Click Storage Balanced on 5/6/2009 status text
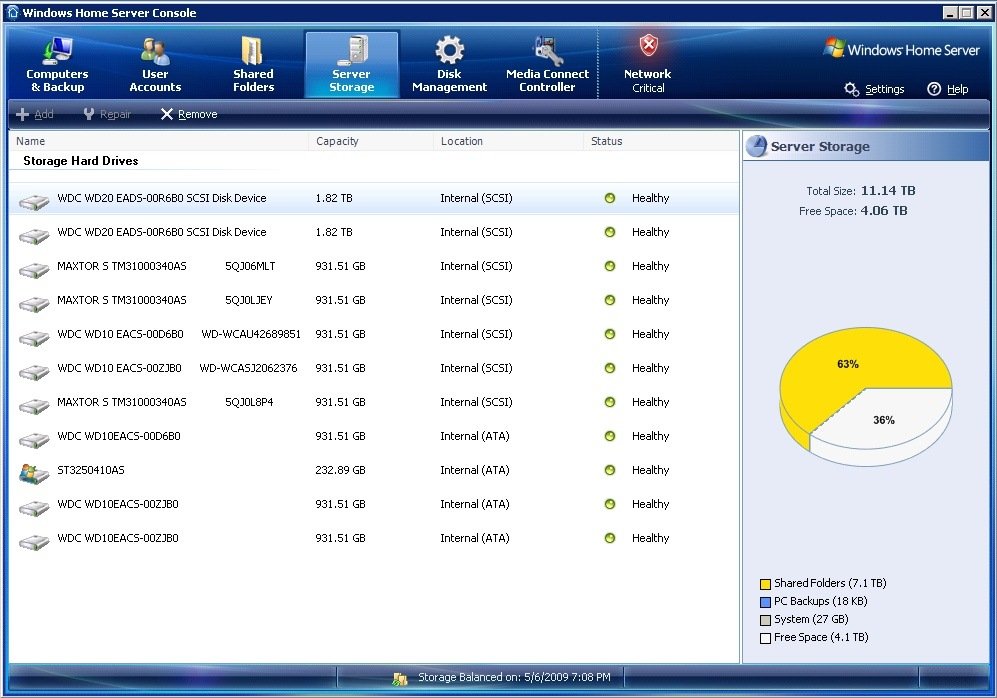The width and height of the screenshot is (997, 698). (514, 678)
